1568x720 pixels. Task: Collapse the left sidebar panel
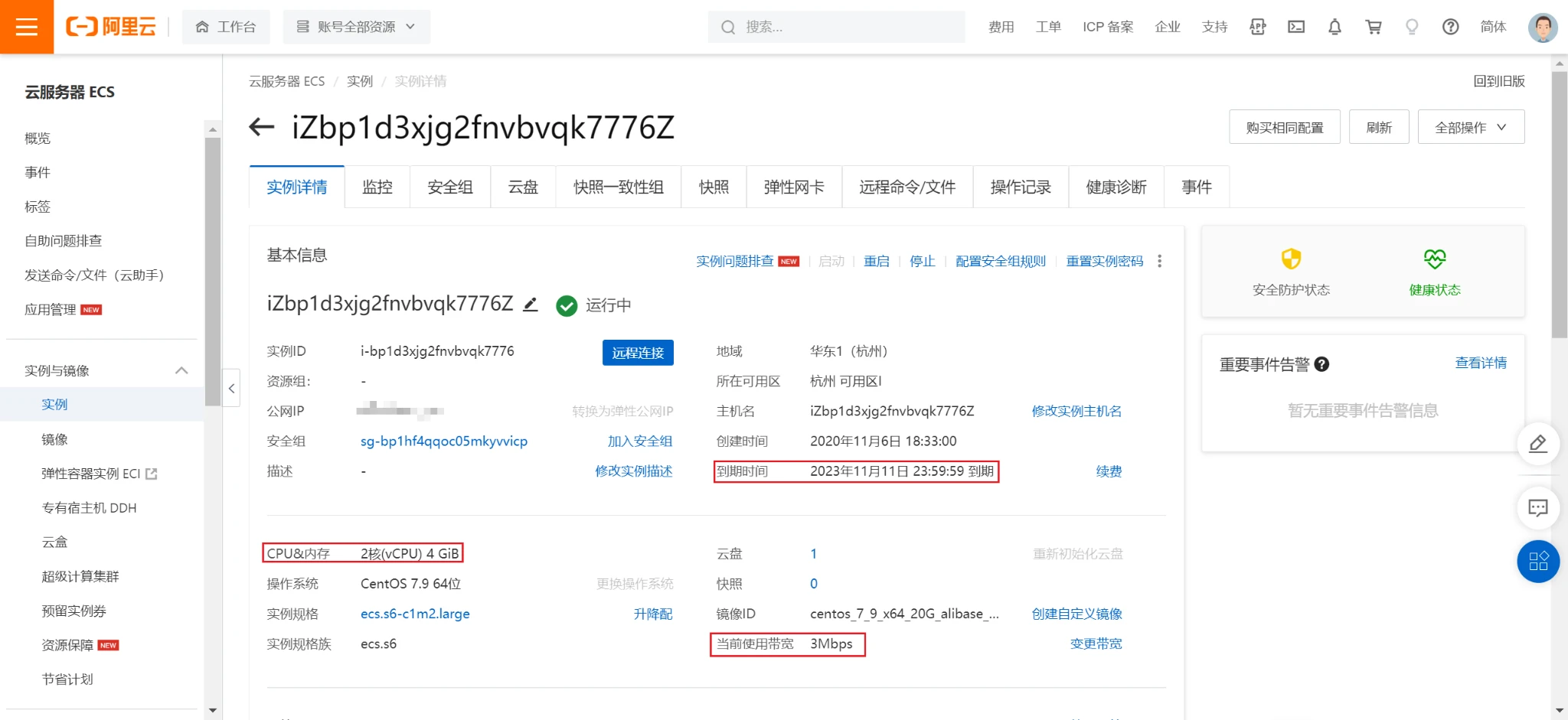click(231, 389)
